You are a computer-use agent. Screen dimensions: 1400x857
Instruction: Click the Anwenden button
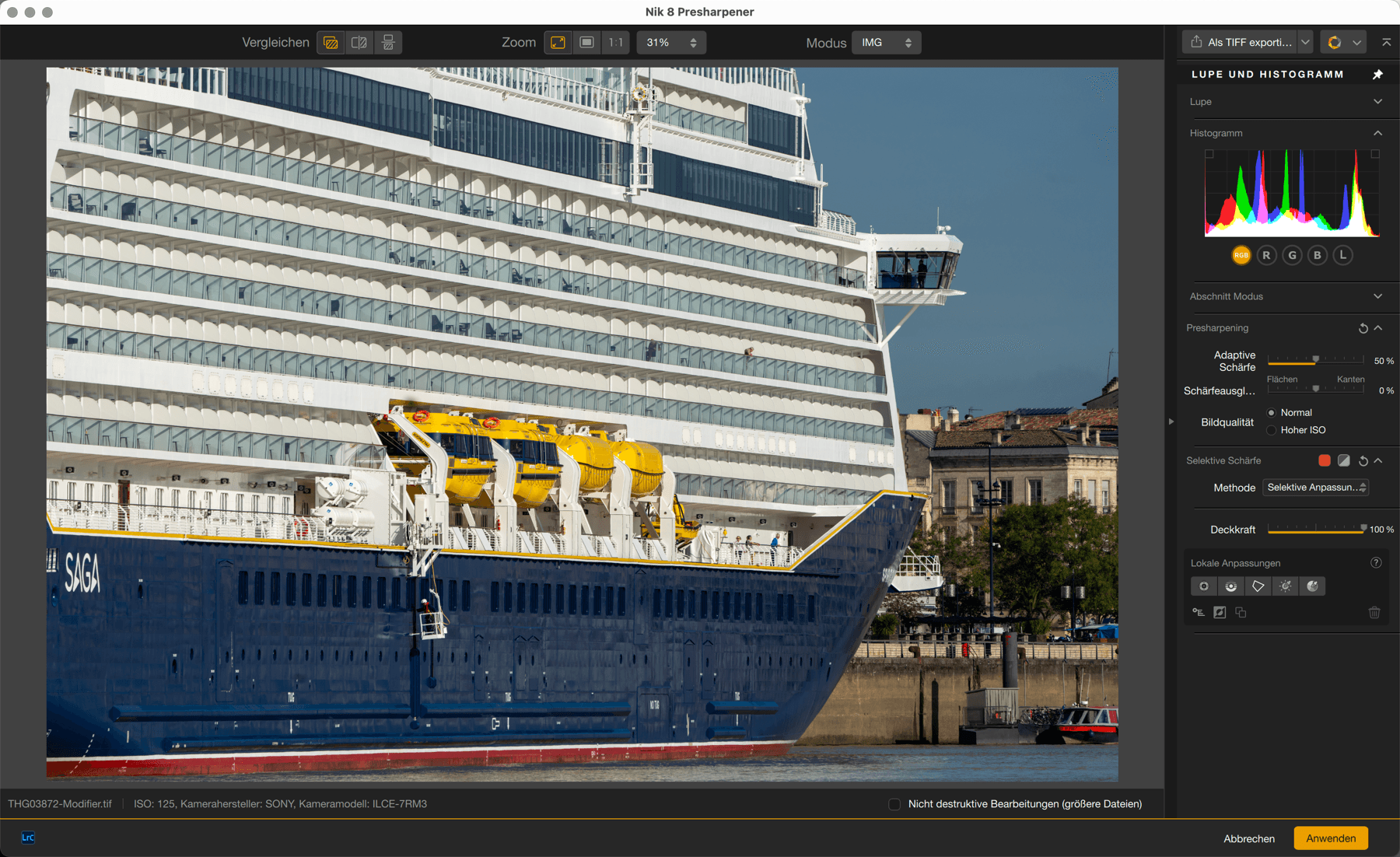[1331, 838]
